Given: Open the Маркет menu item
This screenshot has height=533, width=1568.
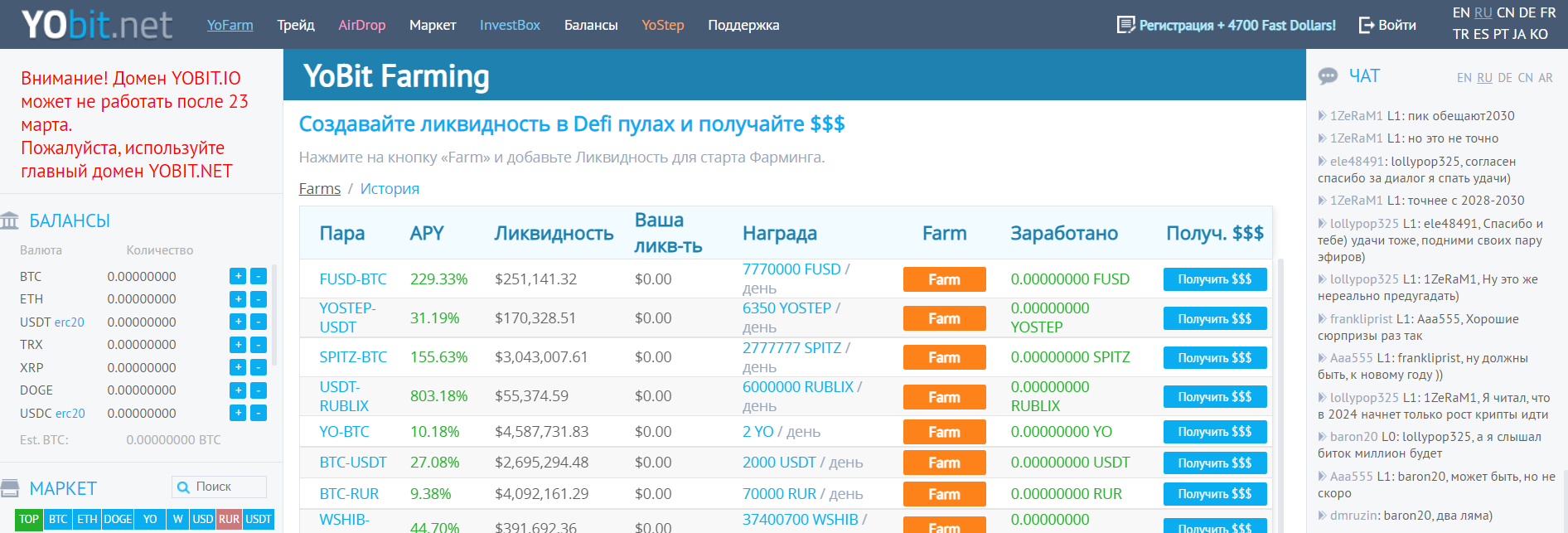Looking at the screenshot, I should 433,25.
